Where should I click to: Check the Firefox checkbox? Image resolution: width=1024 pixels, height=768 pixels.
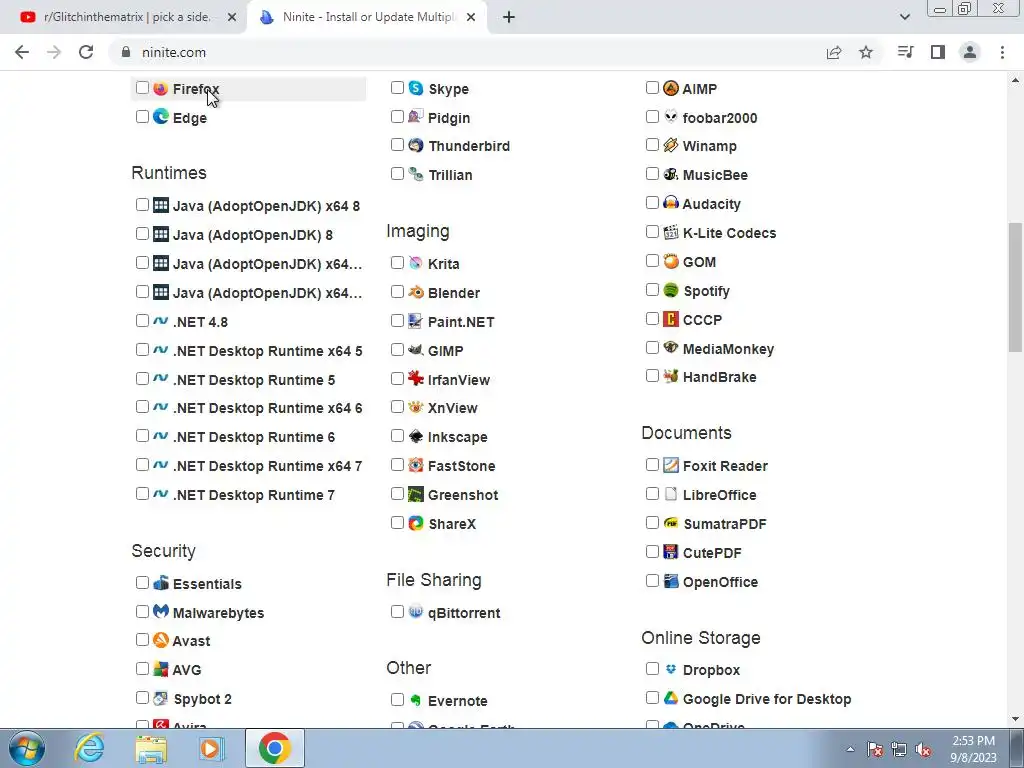pyautogui.click(x=142, y=88)
